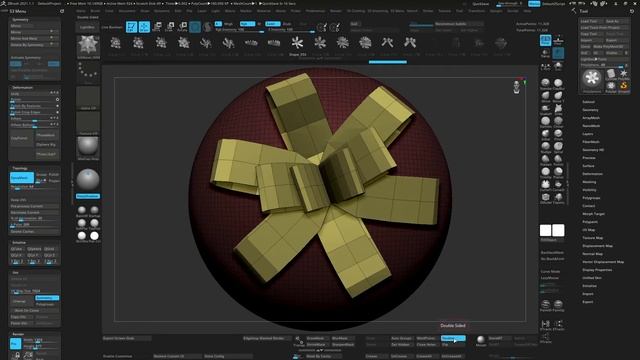Toggle L.Sym local symmetry icon
Viewport: 640px width, 360px height.
click(545, 66)
